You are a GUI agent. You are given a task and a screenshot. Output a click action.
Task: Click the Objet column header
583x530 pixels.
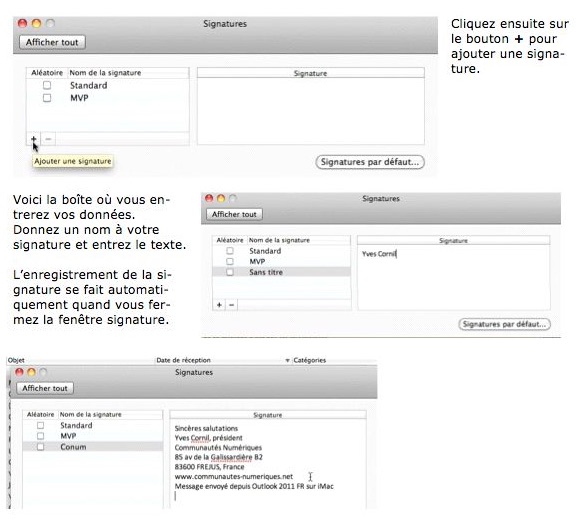16,360
